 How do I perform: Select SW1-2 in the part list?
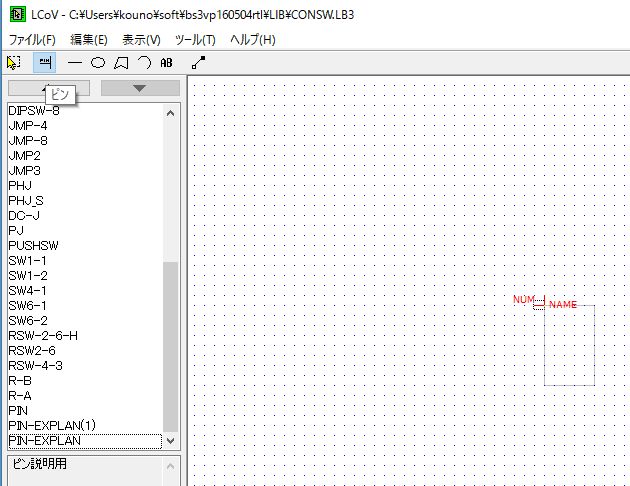(85, 276)
